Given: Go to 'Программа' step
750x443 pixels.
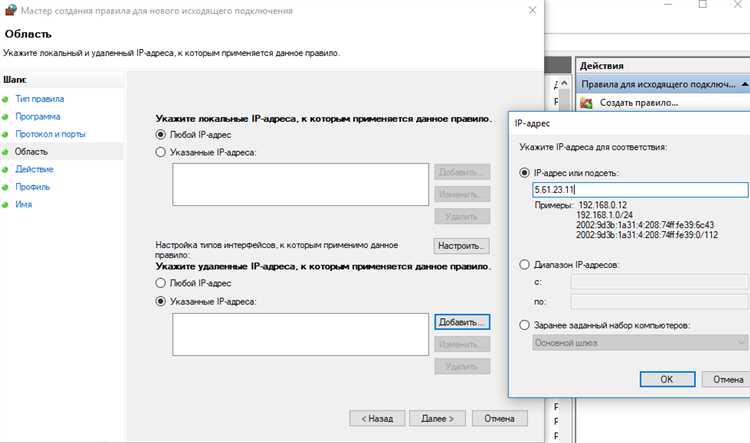Looking at the screenshot, I should [x=38, y=117].
